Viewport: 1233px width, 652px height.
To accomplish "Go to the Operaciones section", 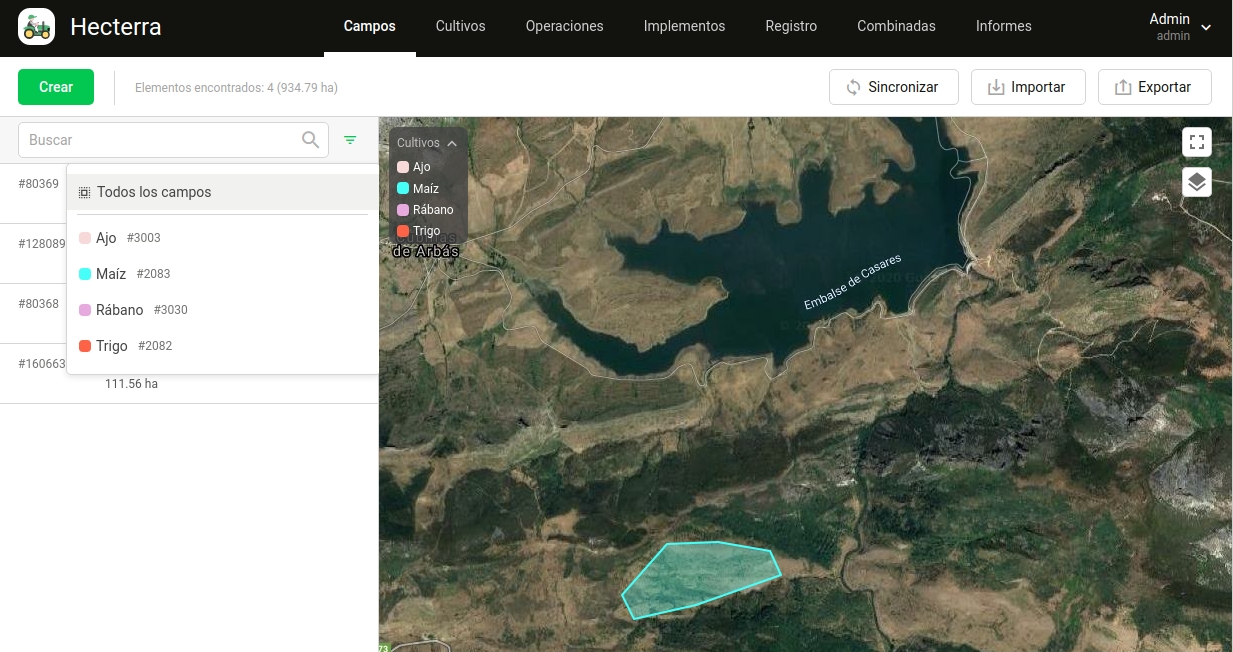I will click(x=564, y=26).
